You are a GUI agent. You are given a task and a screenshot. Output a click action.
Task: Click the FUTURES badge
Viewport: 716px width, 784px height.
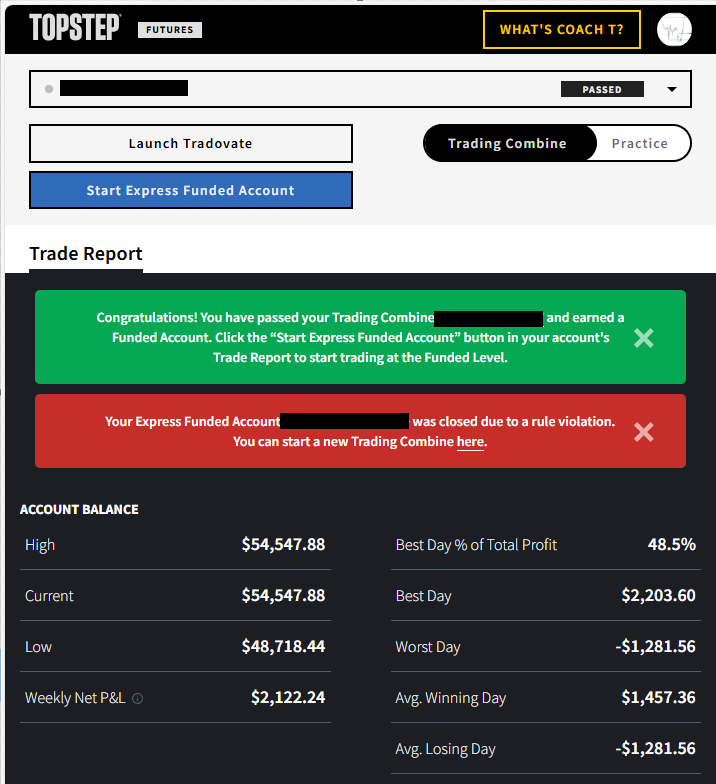(x=170, y=30)
